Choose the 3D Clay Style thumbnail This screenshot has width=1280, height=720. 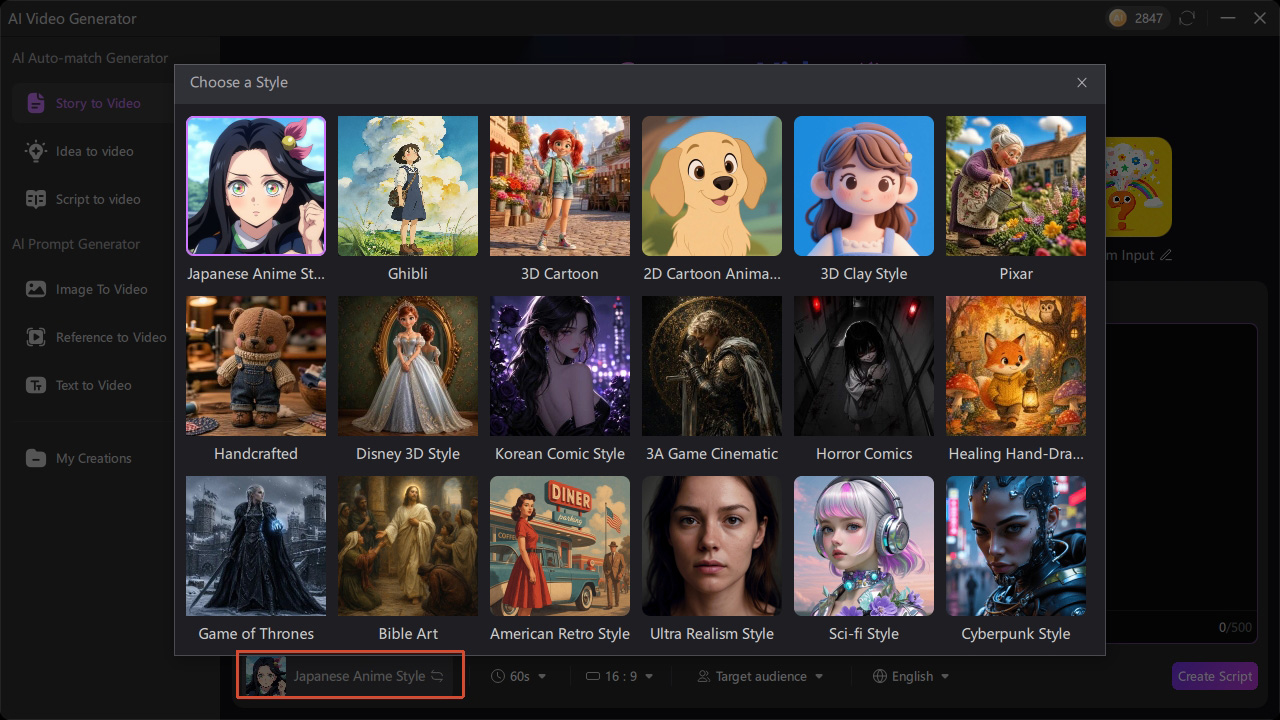(864, 186)
